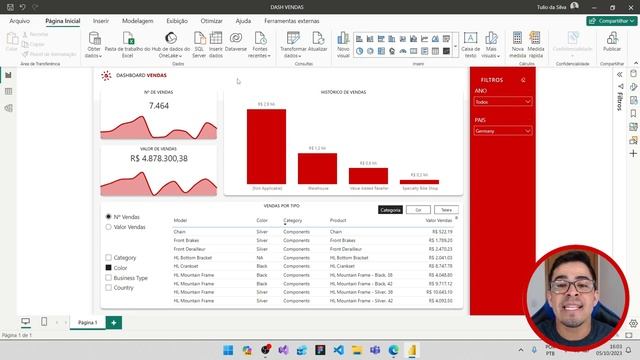
Task: Open the Página 1 tab
Action: click(x=87, y=322)
